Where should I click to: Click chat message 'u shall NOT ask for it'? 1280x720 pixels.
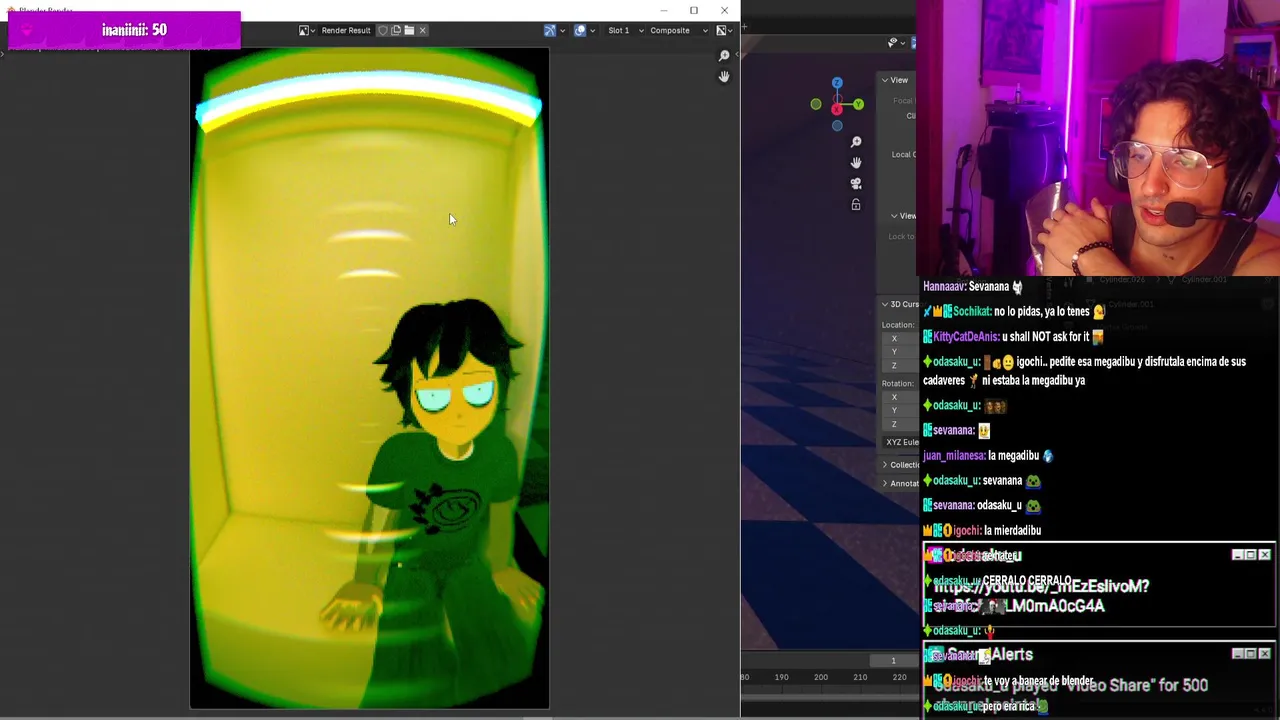tap(1013, 337)
